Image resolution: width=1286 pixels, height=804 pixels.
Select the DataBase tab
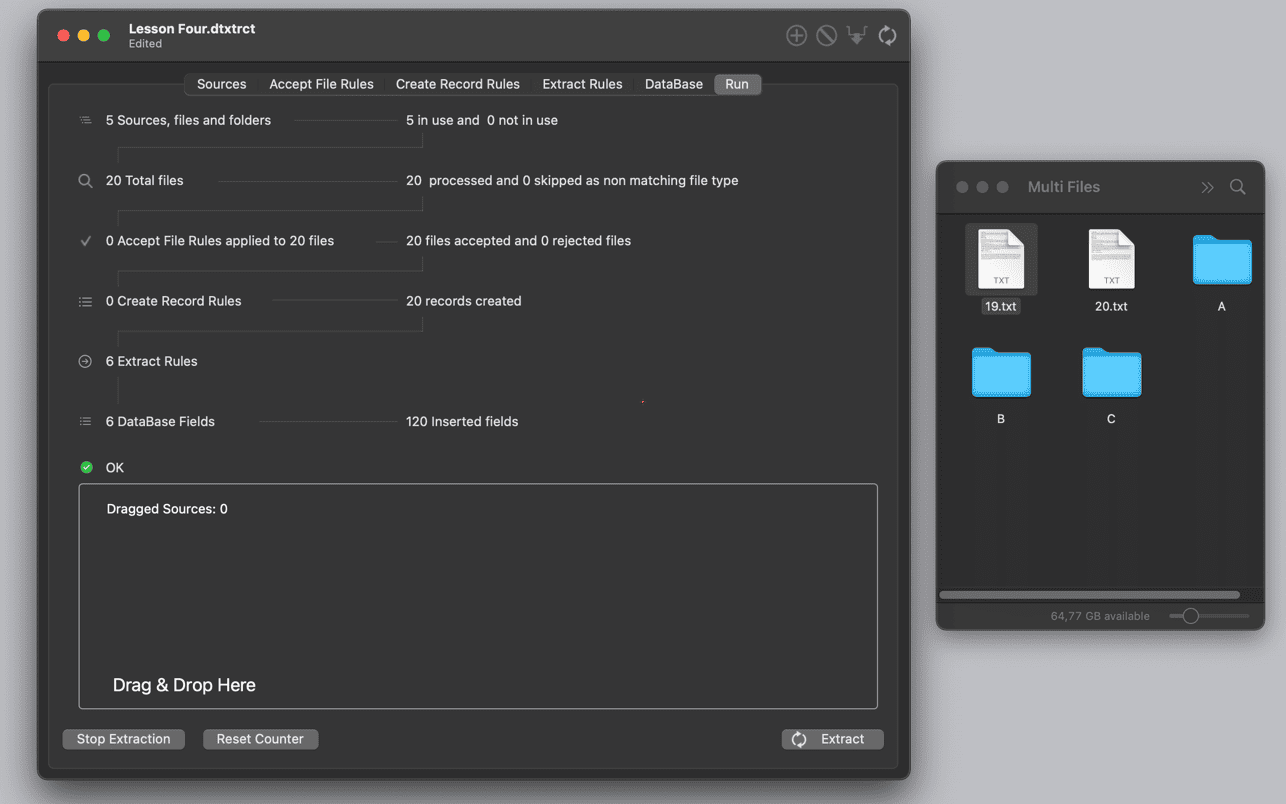click(673, 84)
